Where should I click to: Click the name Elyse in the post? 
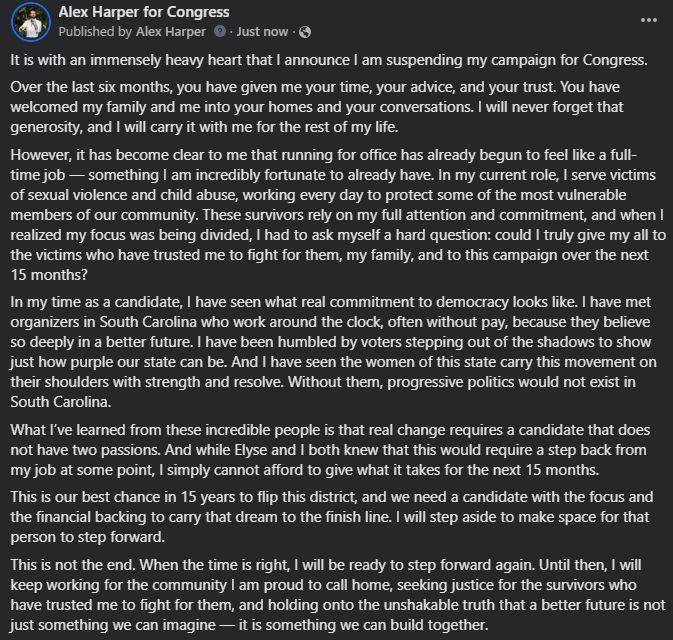pyautogui.click(x=251, y=450)
